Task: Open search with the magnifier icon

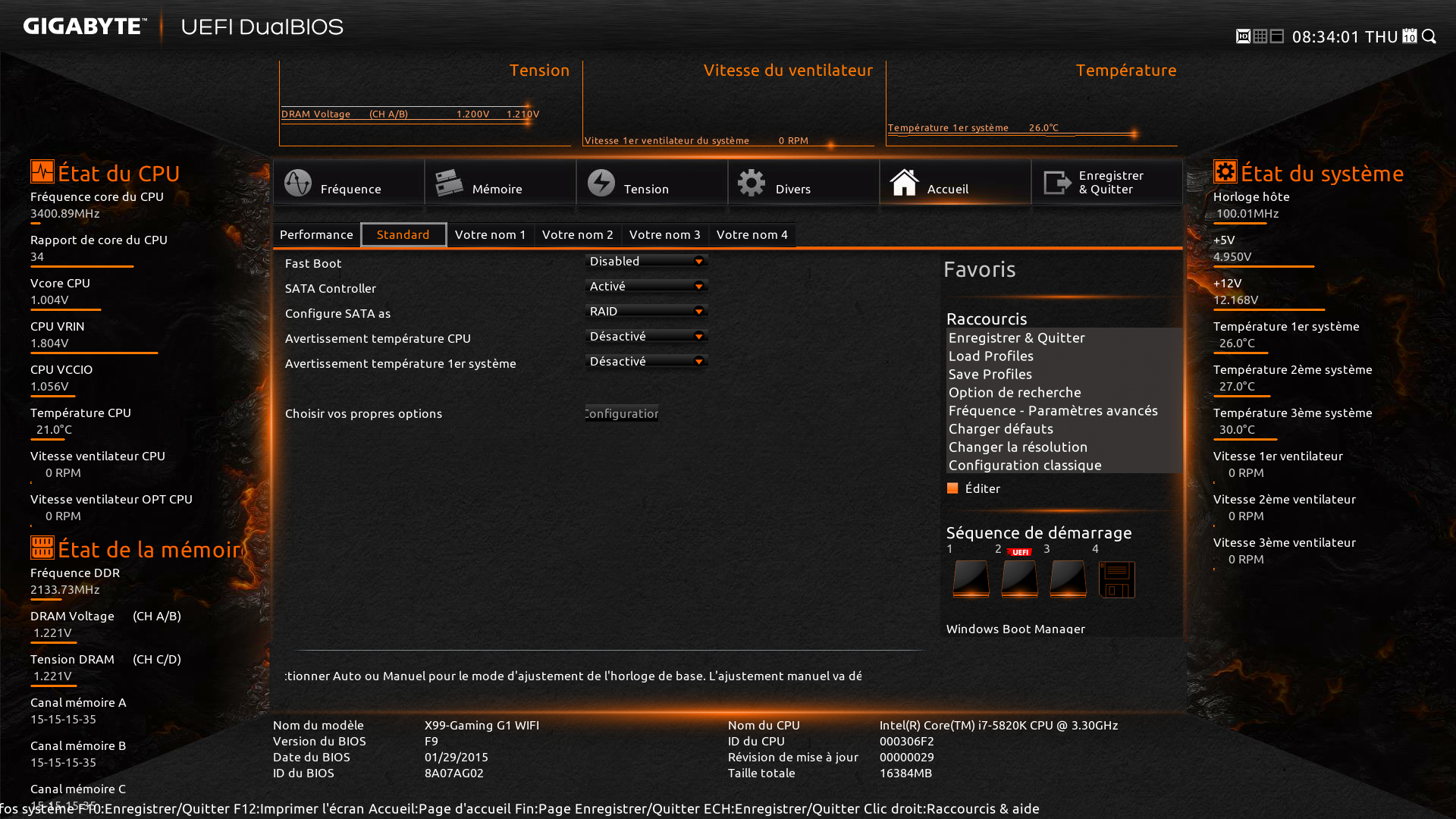Action: (1429, 36)
